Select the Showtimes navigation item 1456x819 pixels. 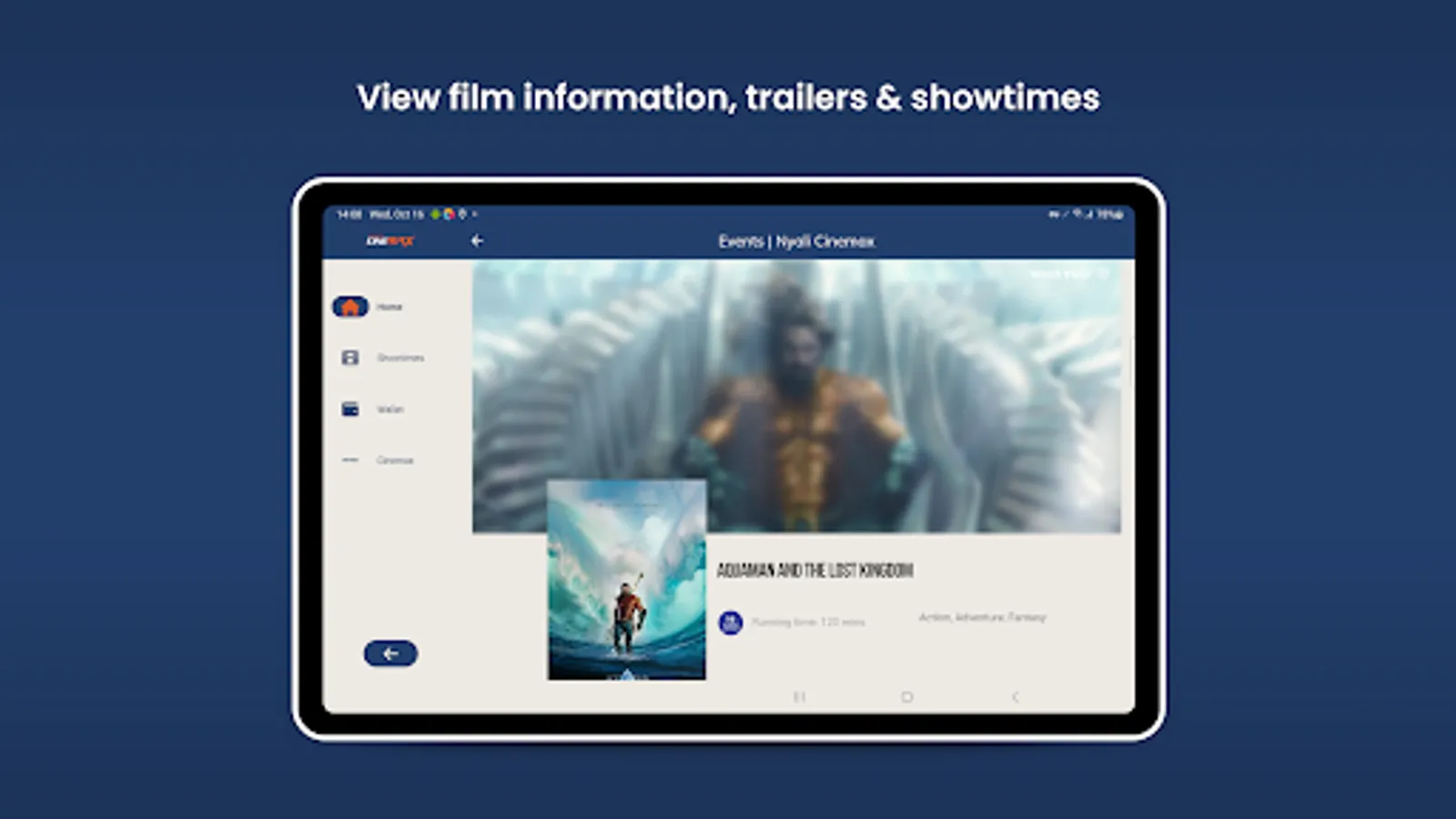click(x=400, y=358)
